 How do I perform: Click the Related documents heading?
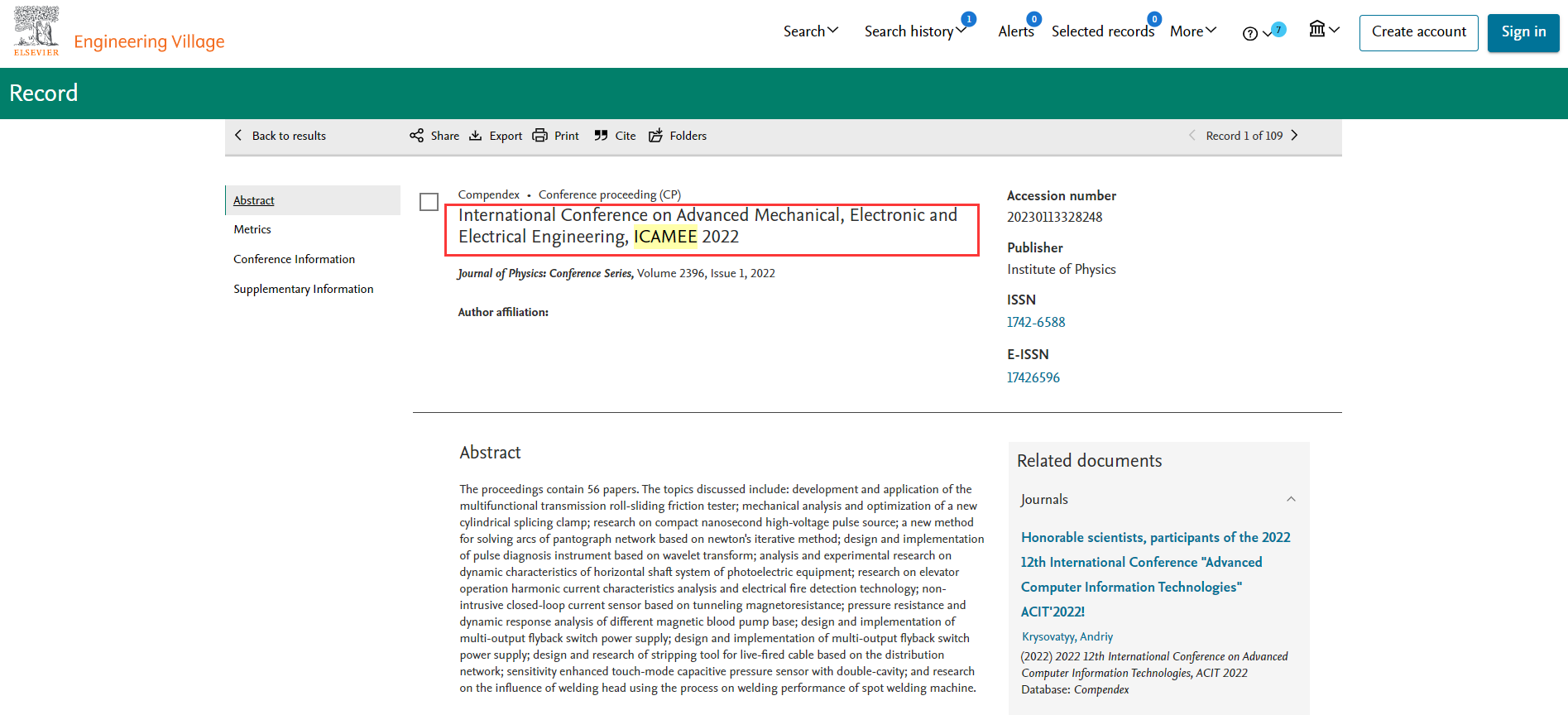pos(1089,461)
